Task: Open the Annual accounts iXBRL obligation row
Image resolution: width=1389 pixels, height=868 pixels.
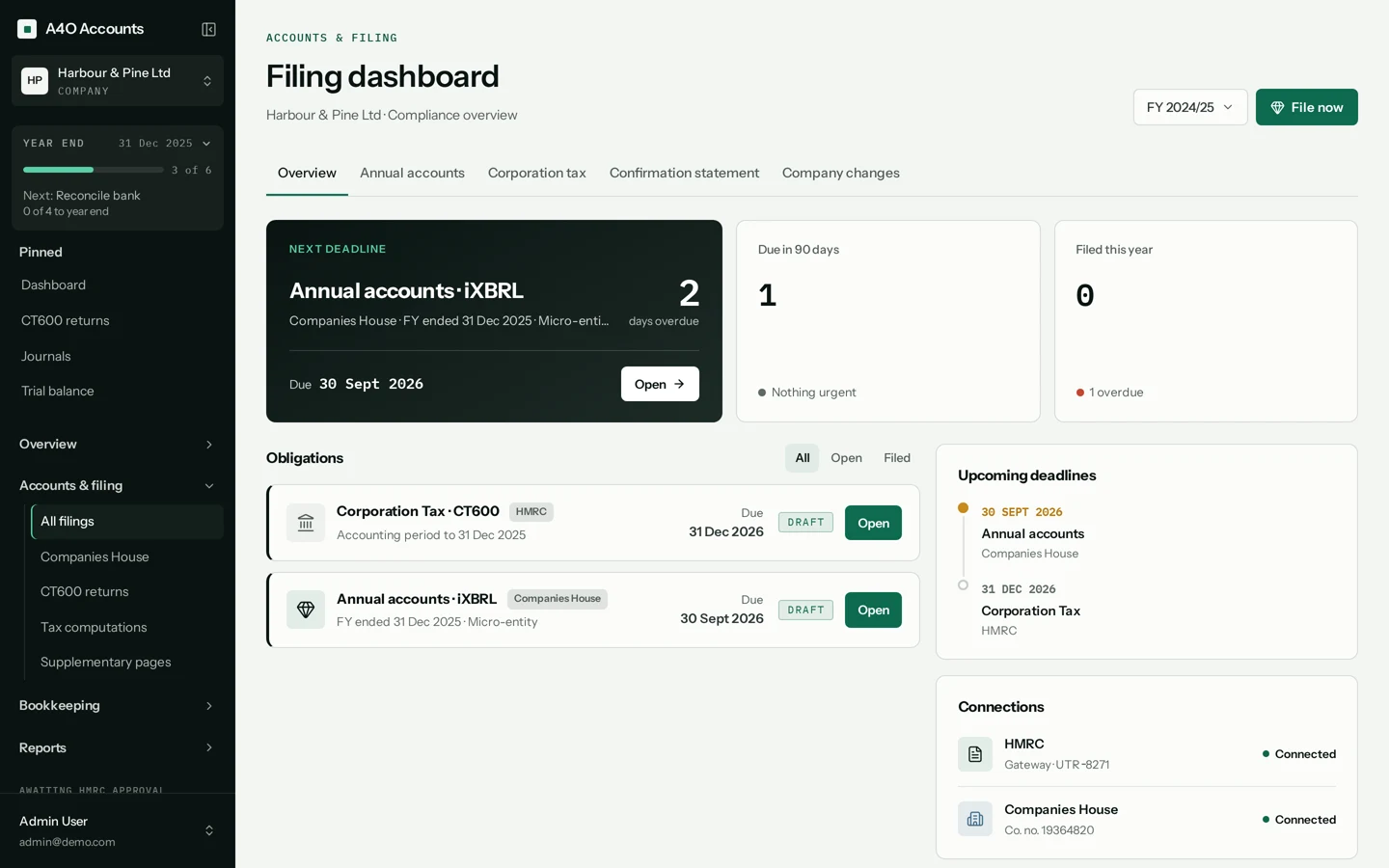Action: pyautogui.click(x=593, y=610)
